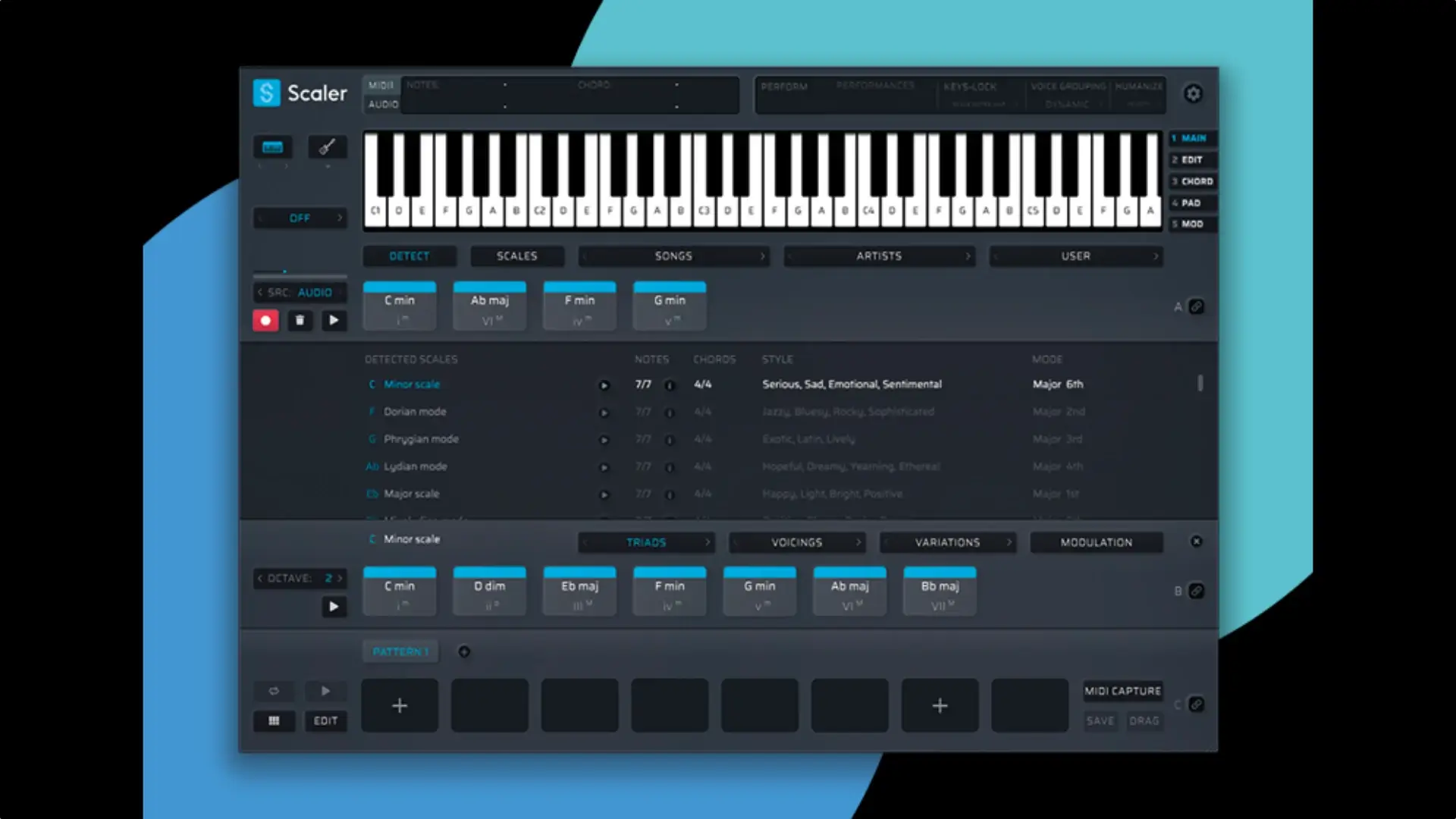
Task: Click MIDI CAPTURE
Action: coord(1123,691)
